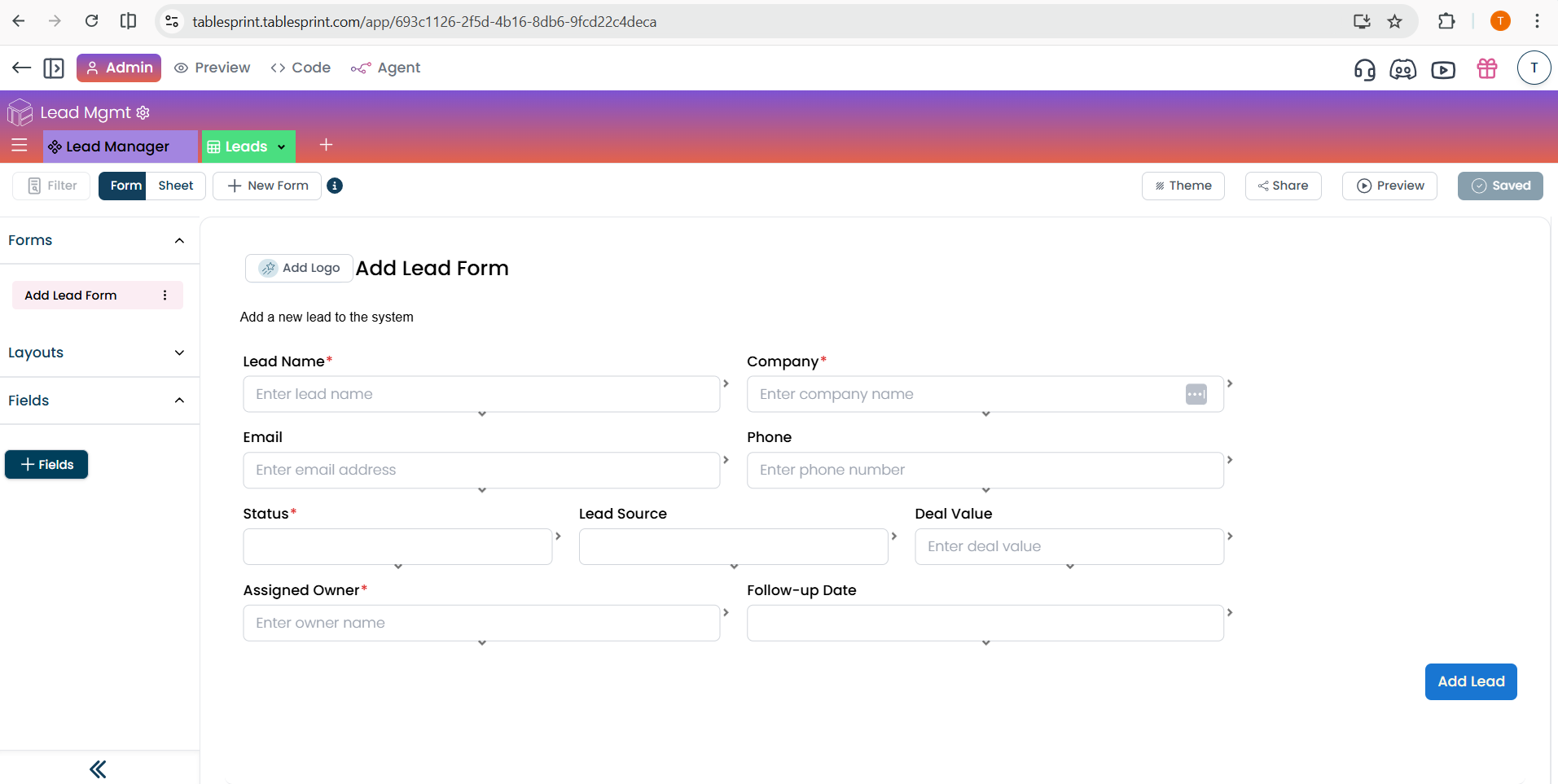1558x784 pixels.
Task: Click the Theme button
Action: pyautogui.click(x=1183, y=186)
